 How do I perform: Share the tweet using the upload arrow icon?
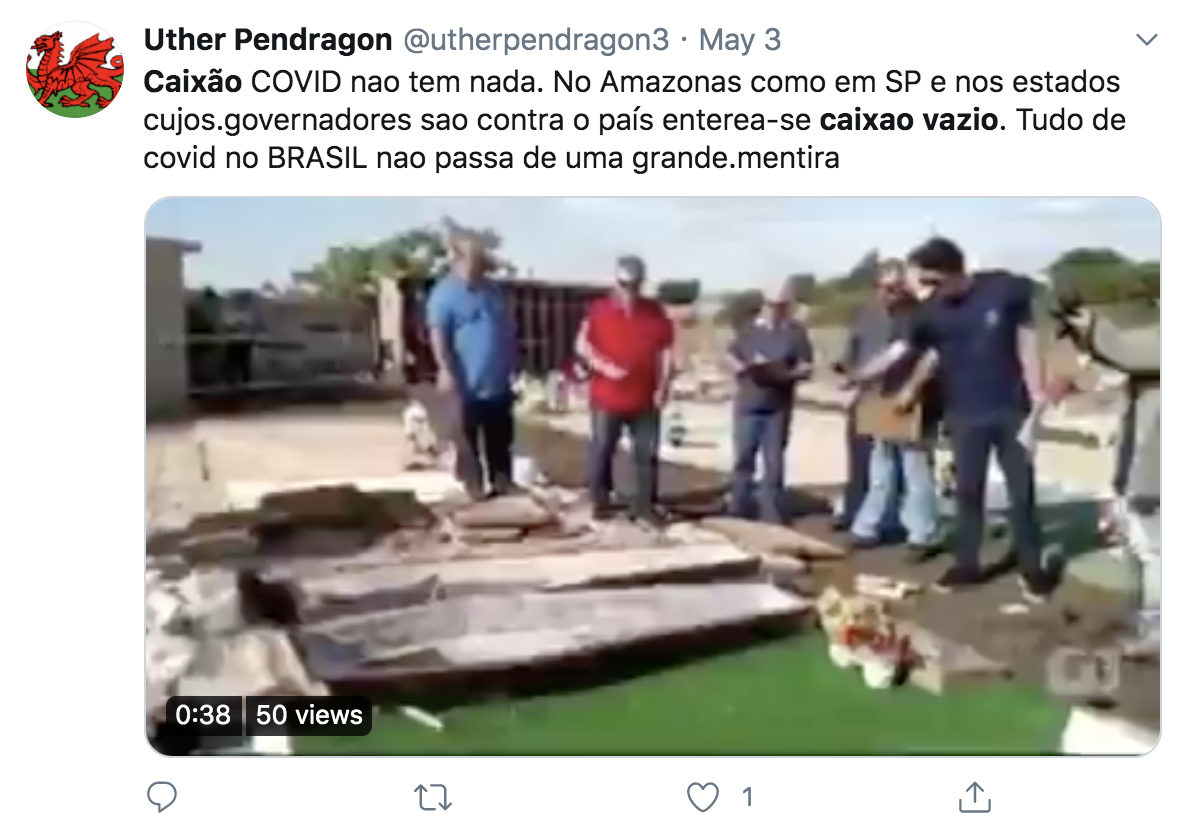click(x=975, y=797)
